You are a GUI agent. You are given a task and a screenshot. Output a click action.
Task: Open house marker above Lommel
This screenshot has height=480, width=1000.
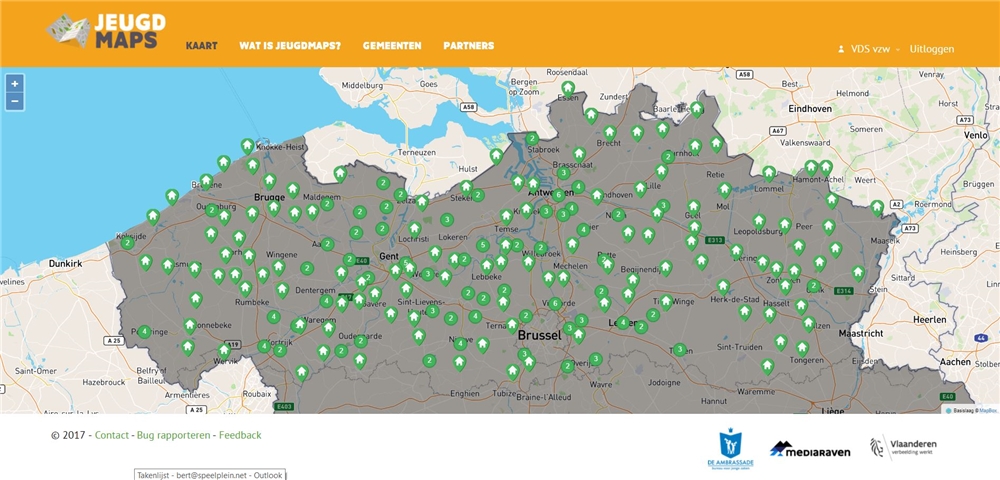(x=769, y=173)
